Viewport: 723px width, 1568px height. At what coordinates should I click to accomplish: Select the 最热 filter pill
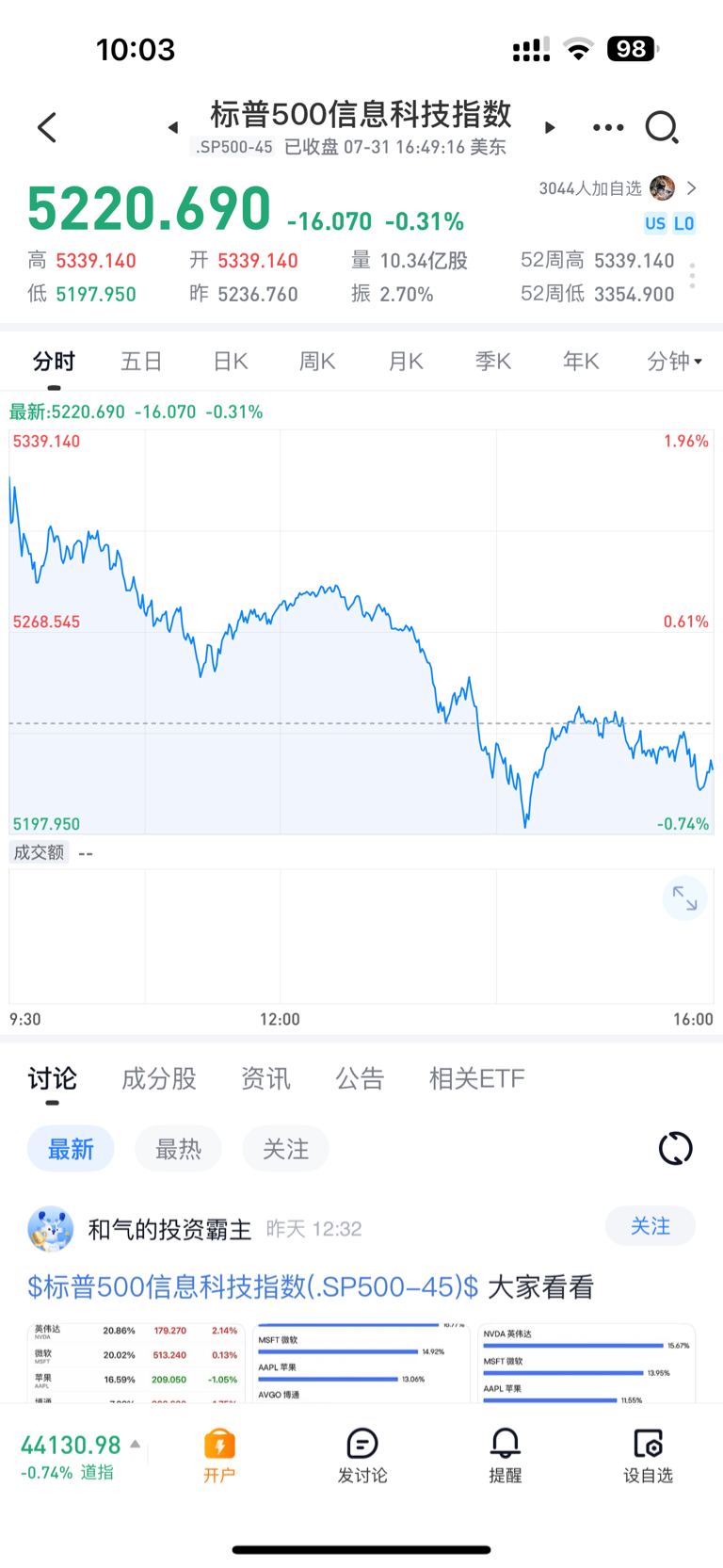point(178,1149)
